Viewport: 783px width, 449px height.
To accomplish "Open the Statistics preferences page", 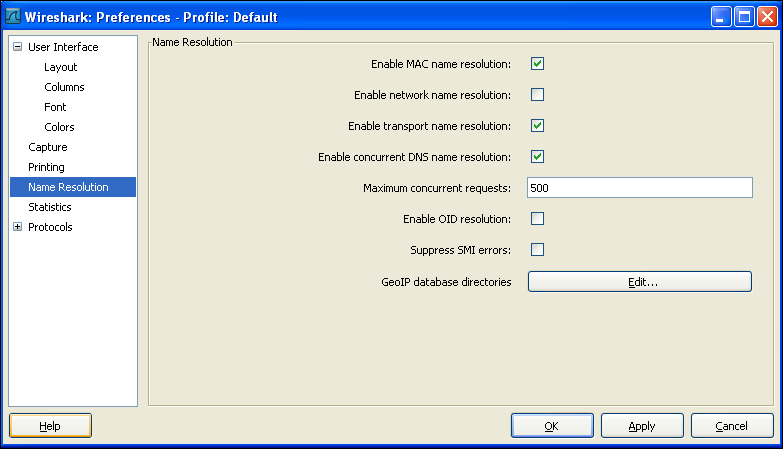I will coord(49,207).
